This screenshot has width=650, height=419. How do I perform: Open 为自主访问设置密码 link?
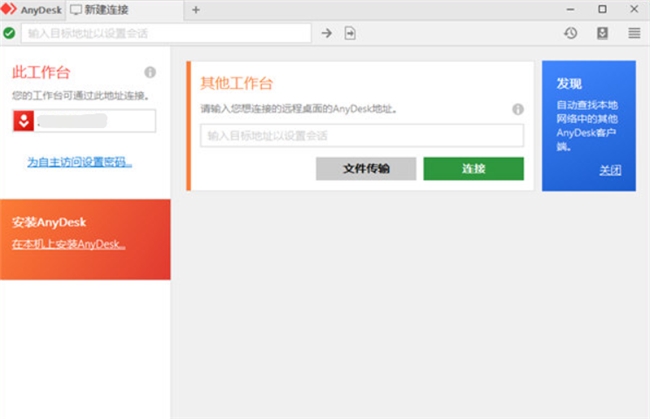click(80, 162)
